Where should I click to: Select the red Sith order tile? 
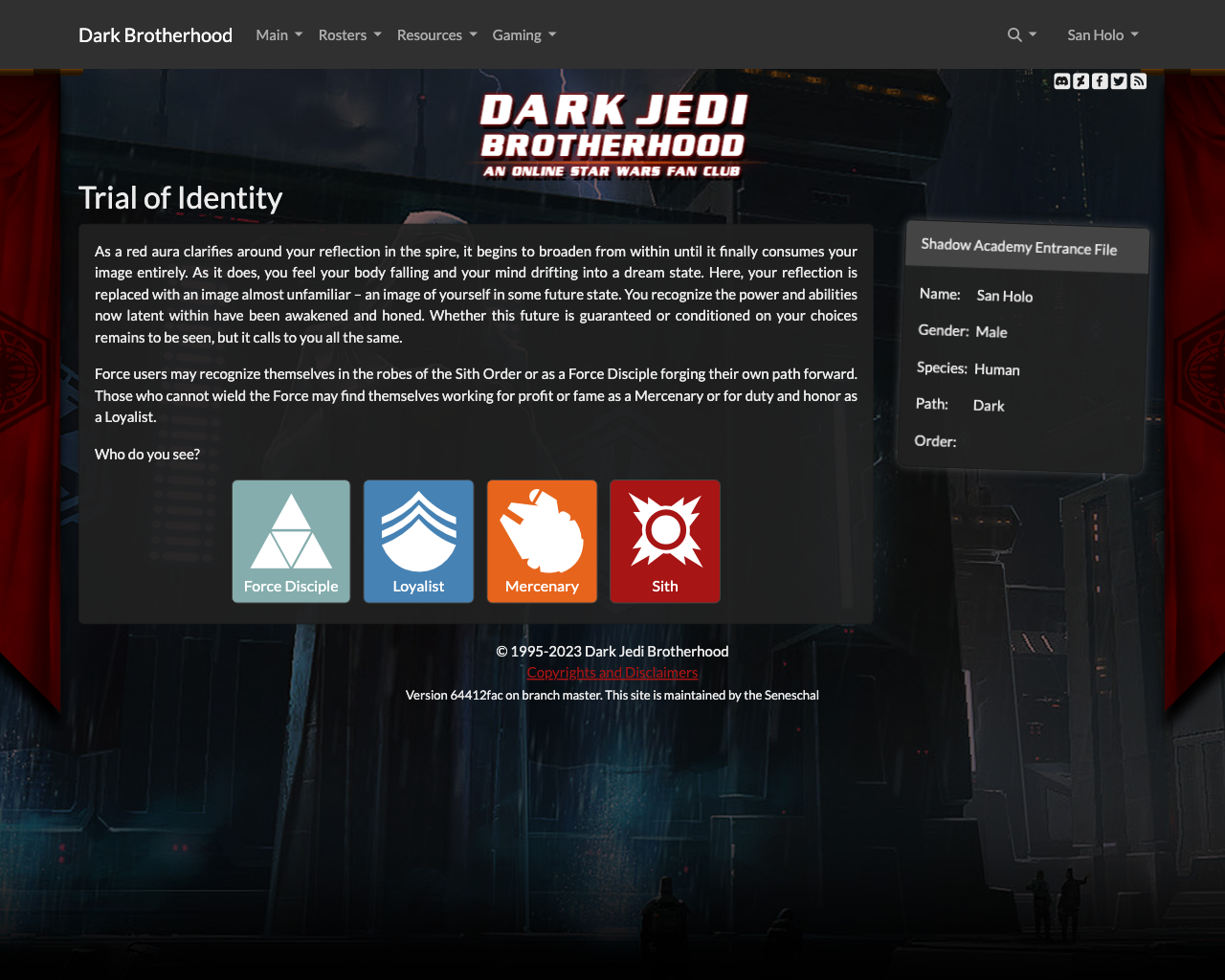click(x=665, y=542)
